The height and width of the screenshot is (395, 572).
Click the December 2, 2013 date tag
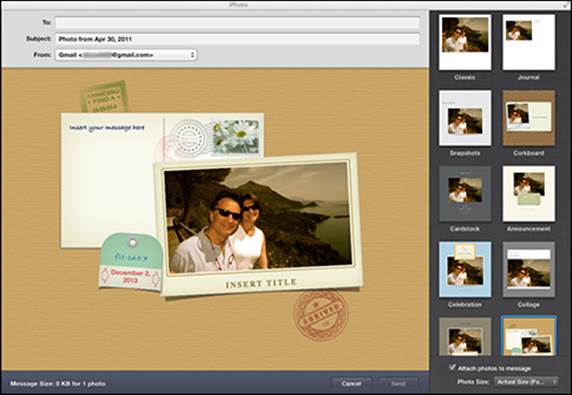(x=130, y=276)
